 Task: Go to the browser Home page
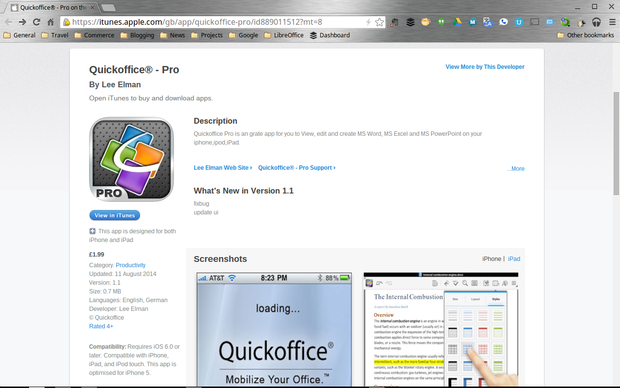[x=51, y=22]
